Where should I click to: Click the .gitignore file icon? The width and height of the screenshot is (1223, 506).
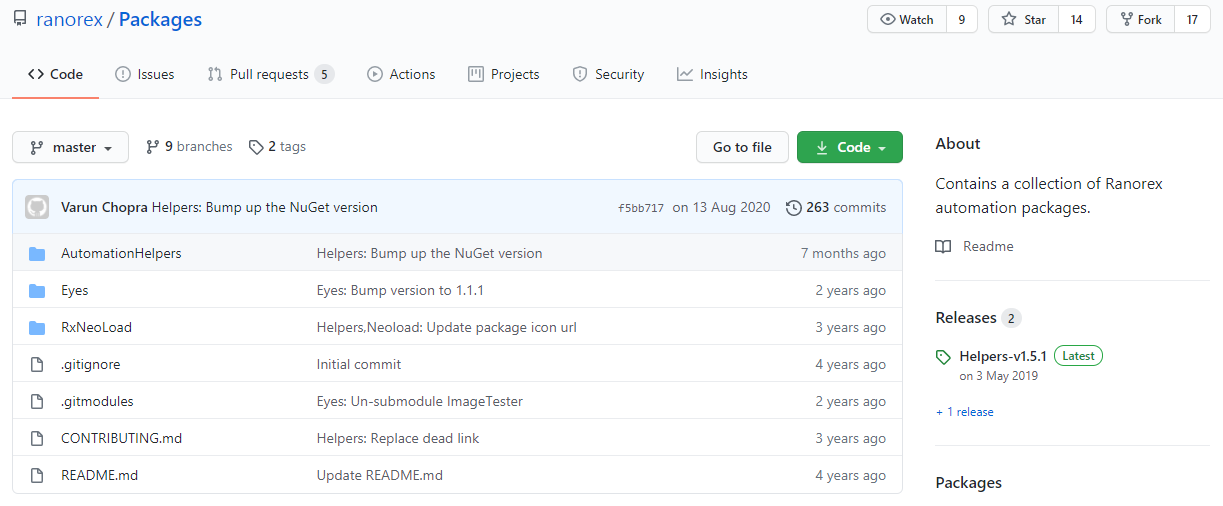[37, 364]
